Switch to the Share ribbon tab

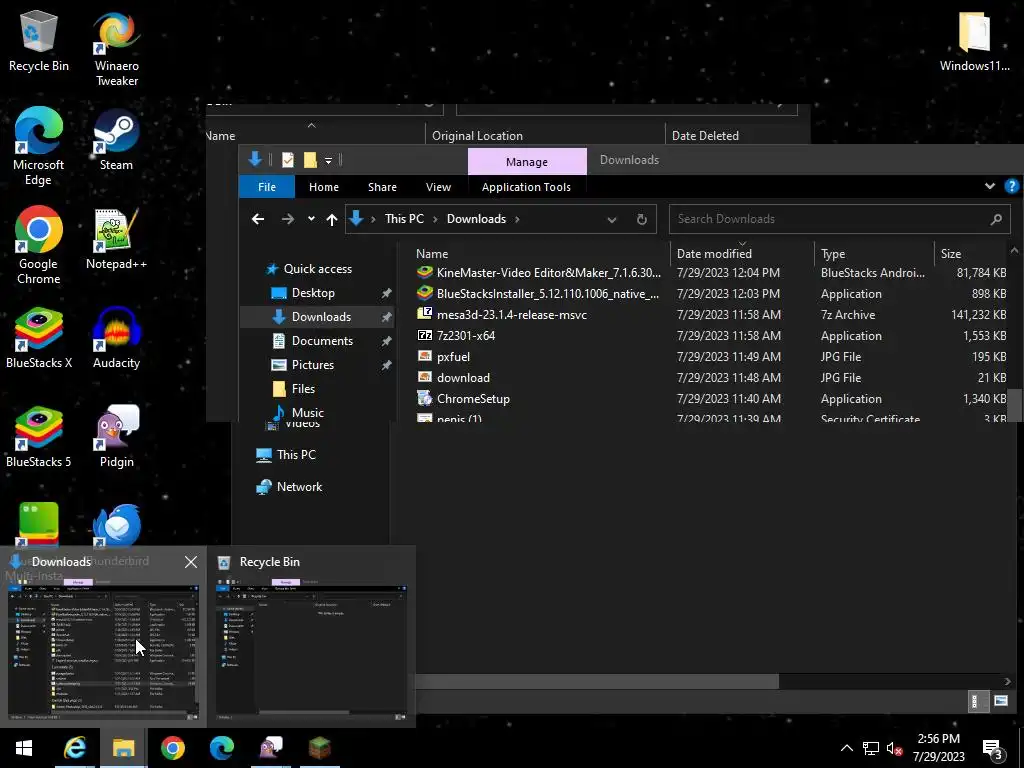(382, 187)
